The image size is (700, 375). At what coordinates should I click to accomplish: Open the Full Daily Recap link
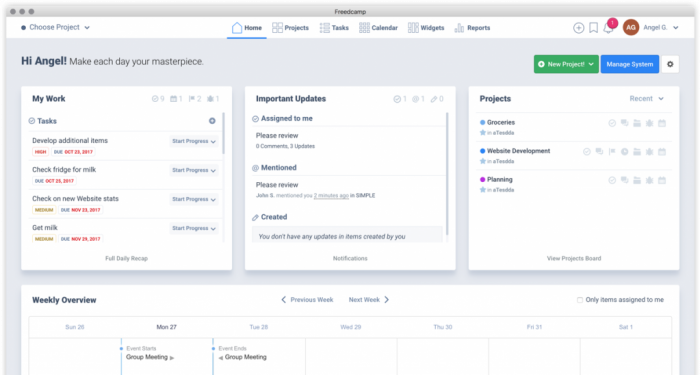tap(126, 258)
